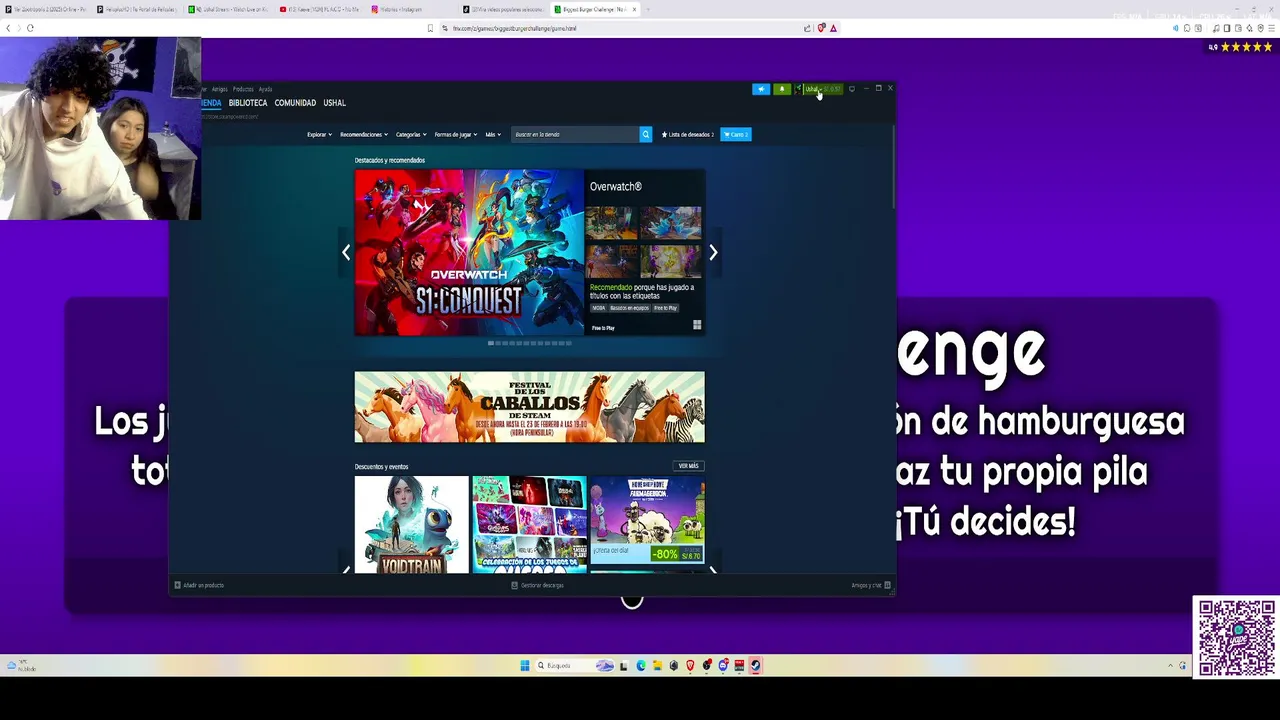Click the Free to Play tag
Screen dimensions: 1280x720
point(666,308)
